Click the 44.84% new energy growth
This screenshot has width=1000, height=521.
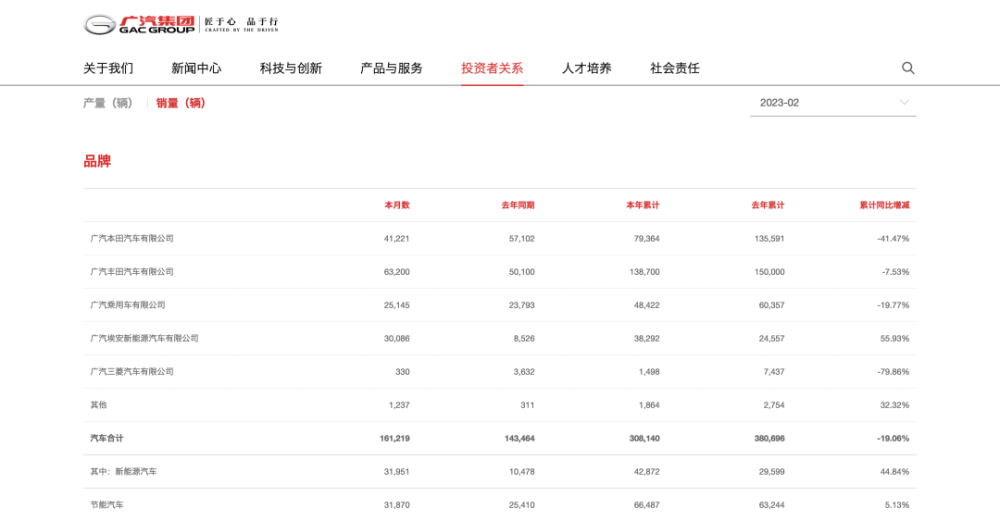click(895, 471)
